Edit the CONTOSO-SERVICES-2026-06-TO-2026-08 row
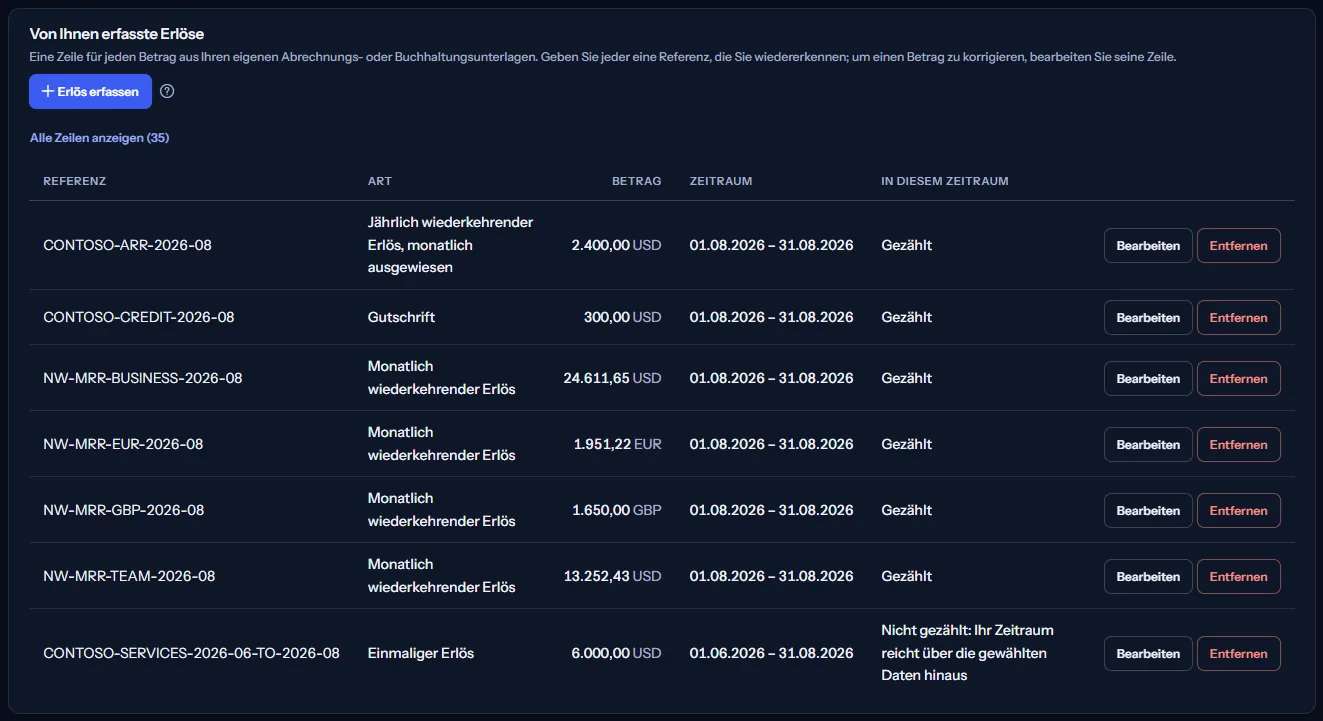This screenshot has width=1323, height=721. tap(1148, 653)
